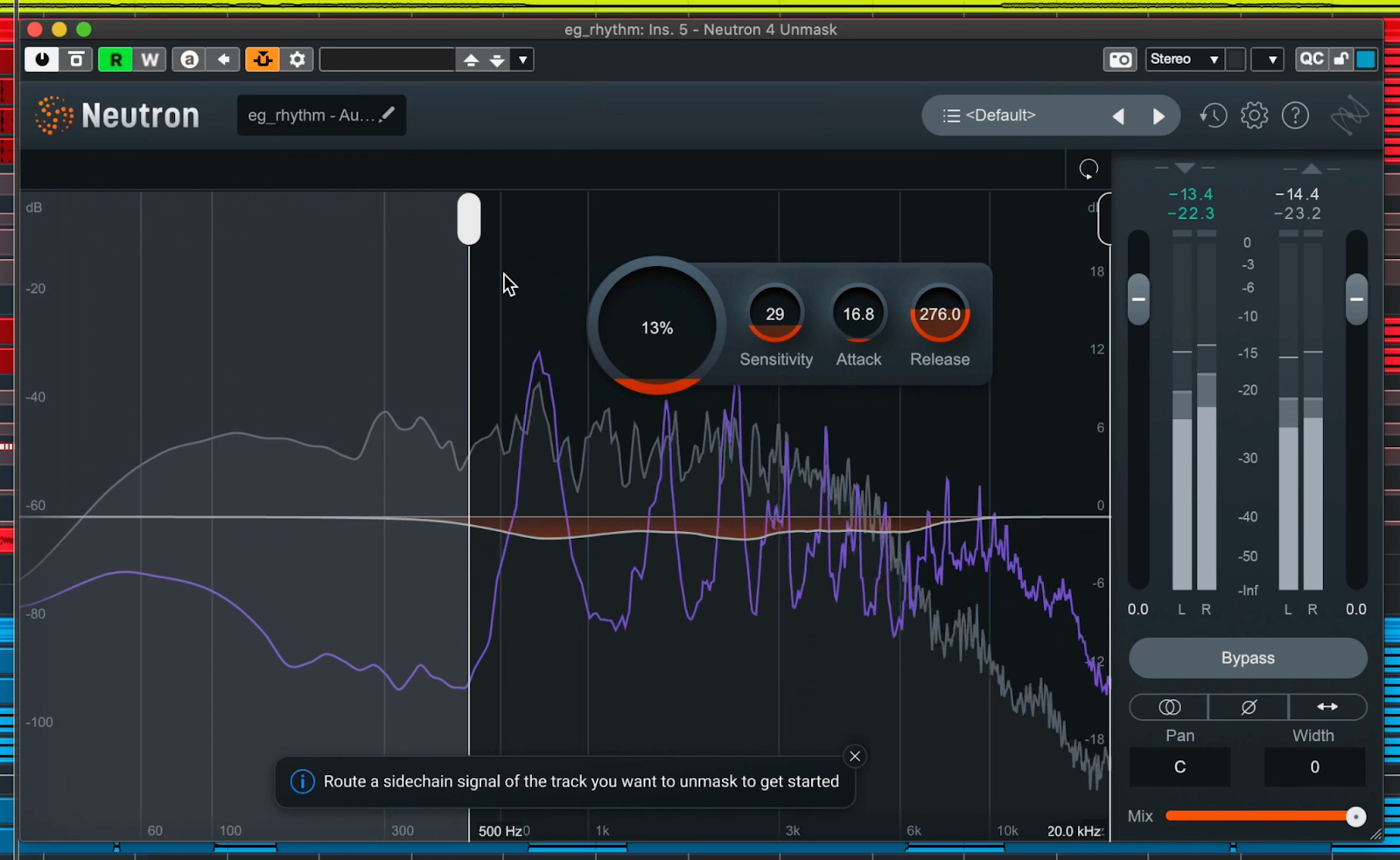This screenshot has width=1400, height=860.
Task: Click input RMS readout -22.3
Action: 1191,213
